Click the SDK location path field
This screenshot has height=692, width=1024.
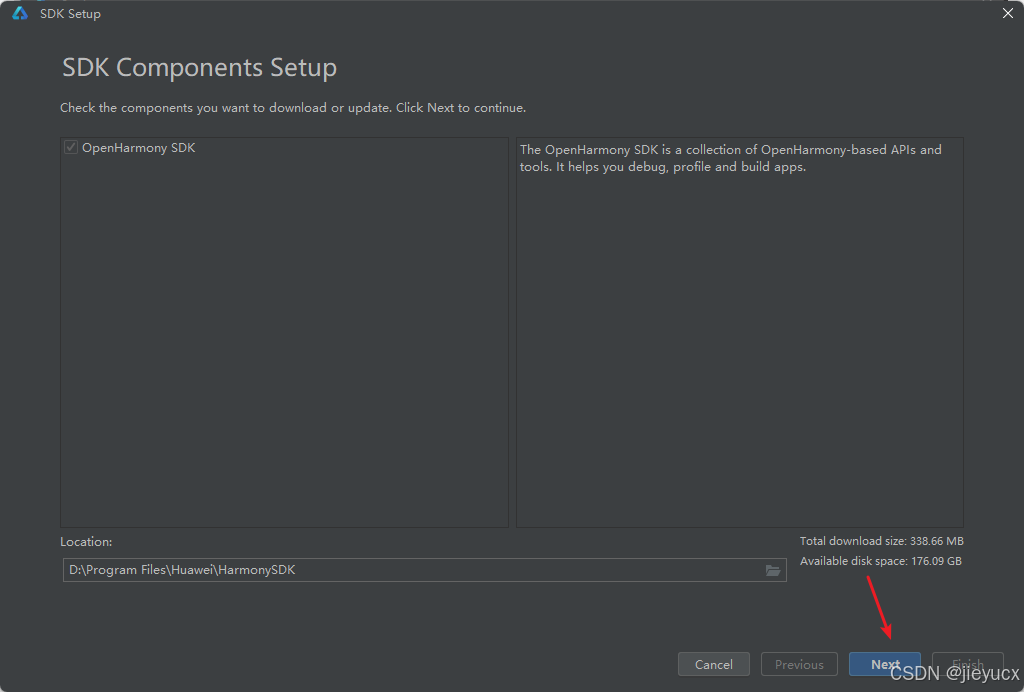(x=424, y=570)
